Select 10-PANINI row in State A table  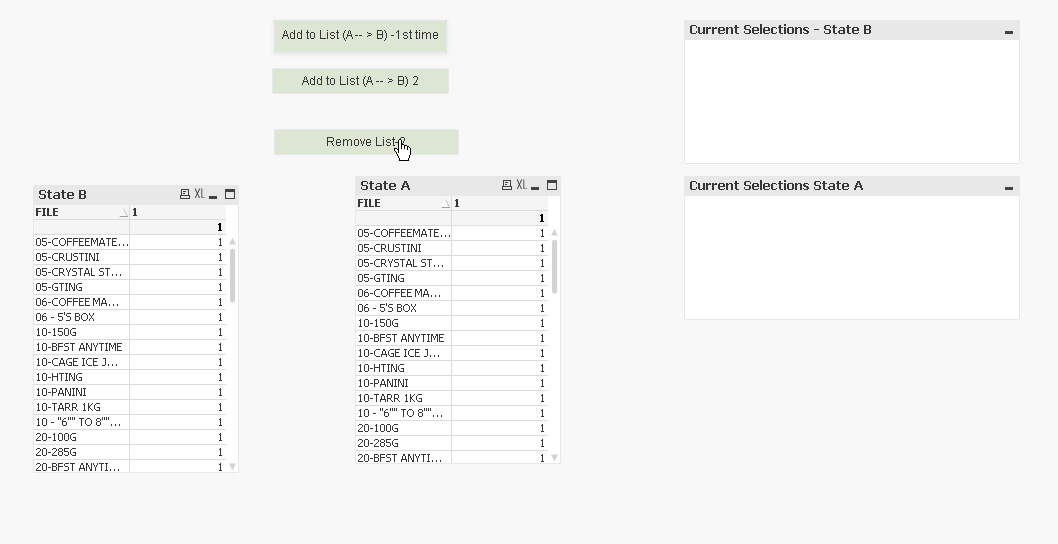(x=383, y=383)
